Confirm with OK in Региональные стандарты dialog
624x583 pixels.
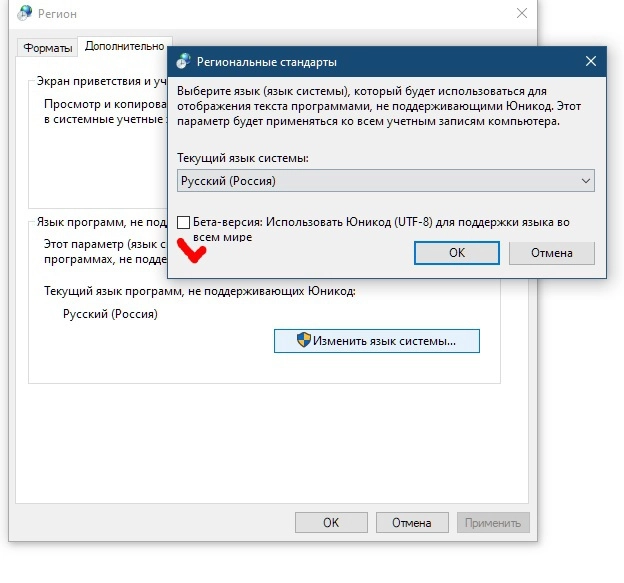[457, 253]
